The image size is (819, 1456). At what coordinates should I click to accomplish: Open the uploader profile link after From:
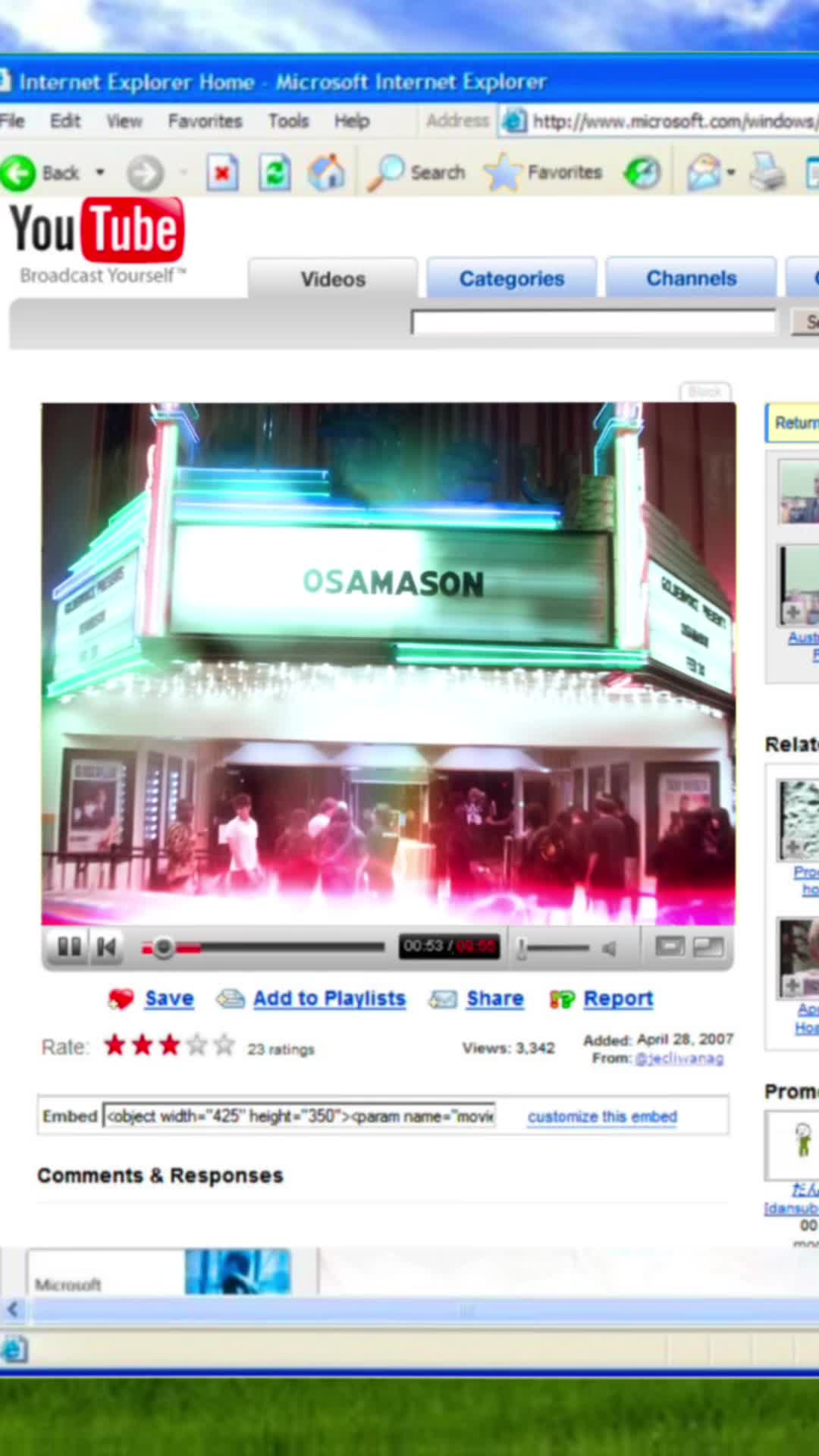click(679, 1059)
